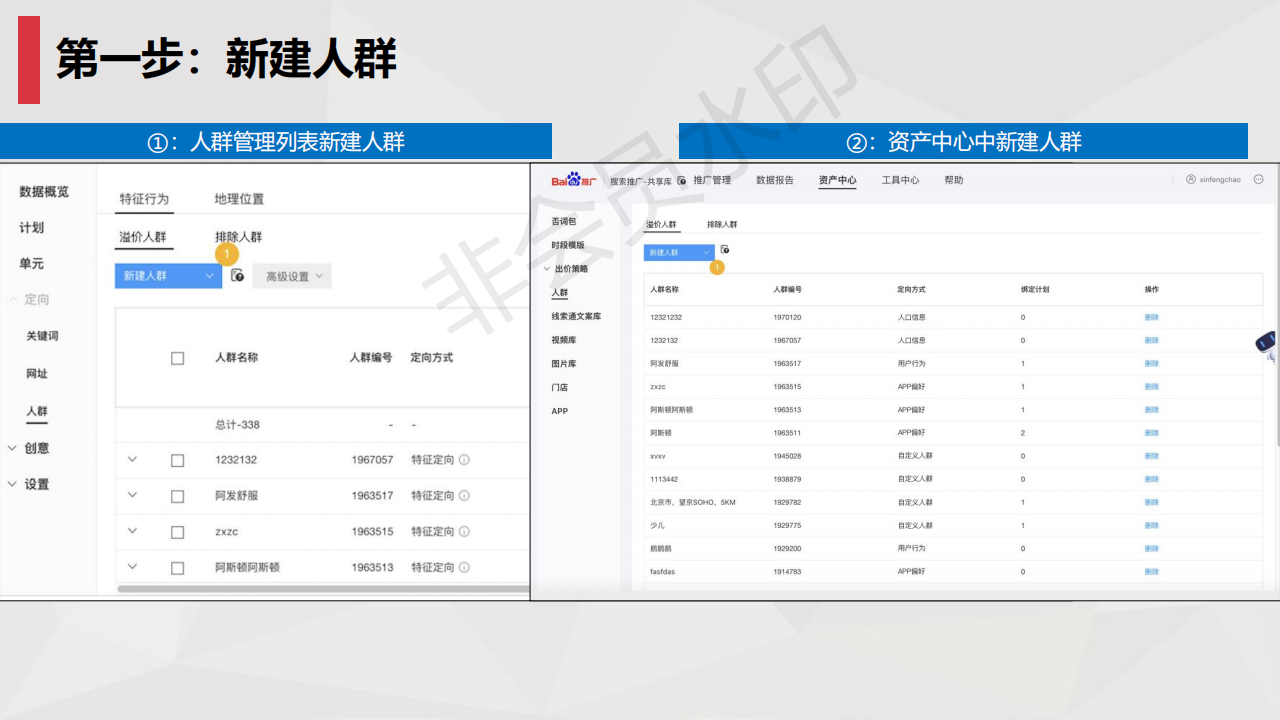
Task: Click 删除 for the 少儿 row
Action: 1152,525
